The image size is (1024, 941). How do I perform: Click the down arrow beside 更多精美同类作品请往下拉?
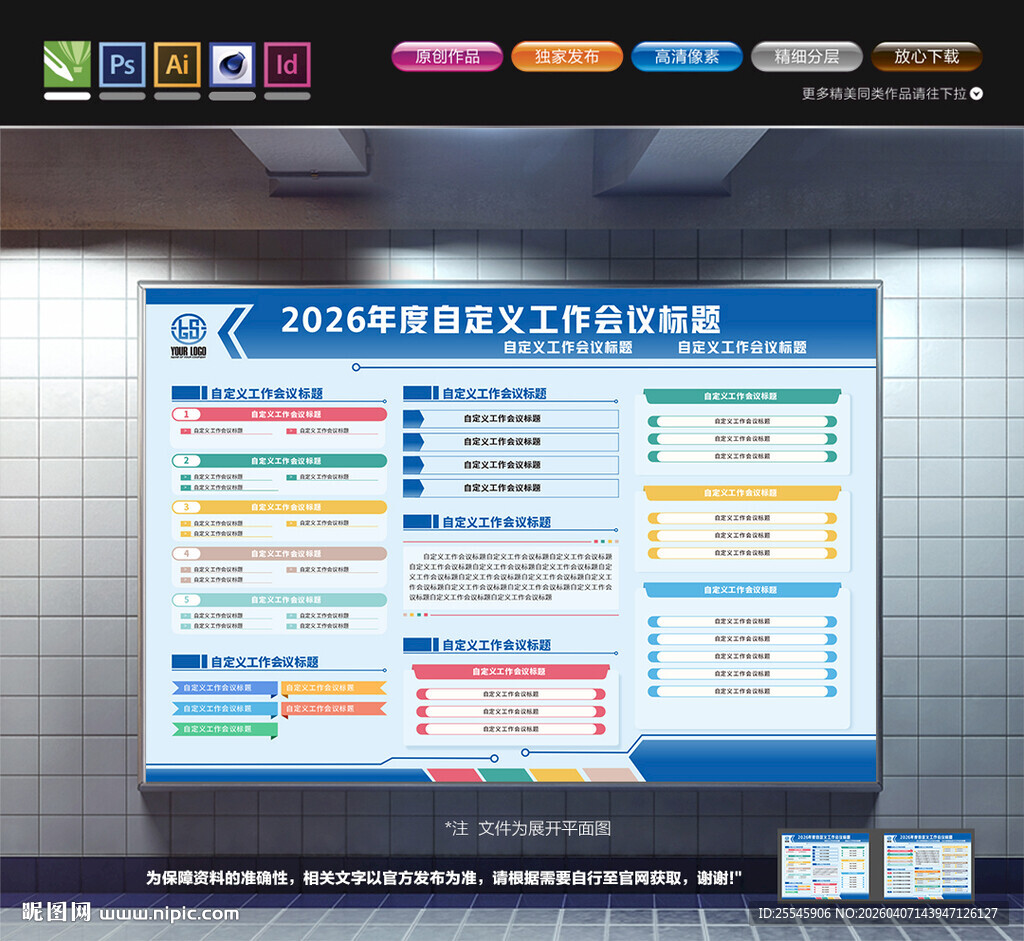(x=976, y=93)
